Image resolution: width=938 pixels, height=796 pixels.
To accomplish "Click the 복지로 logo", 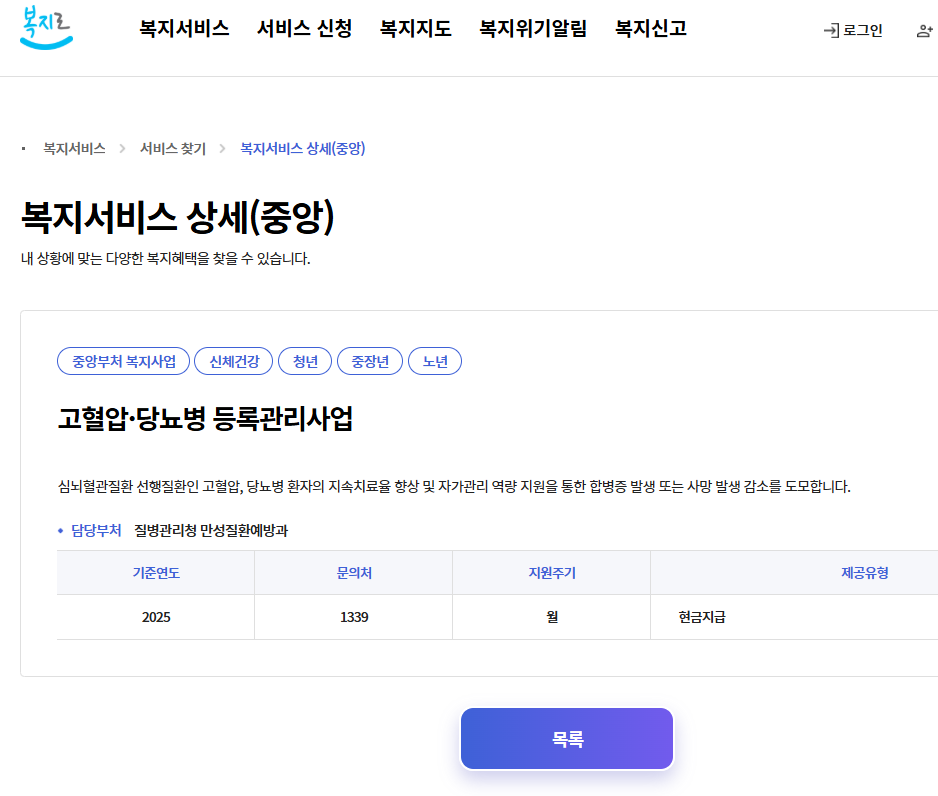I will tap(46, 28).
